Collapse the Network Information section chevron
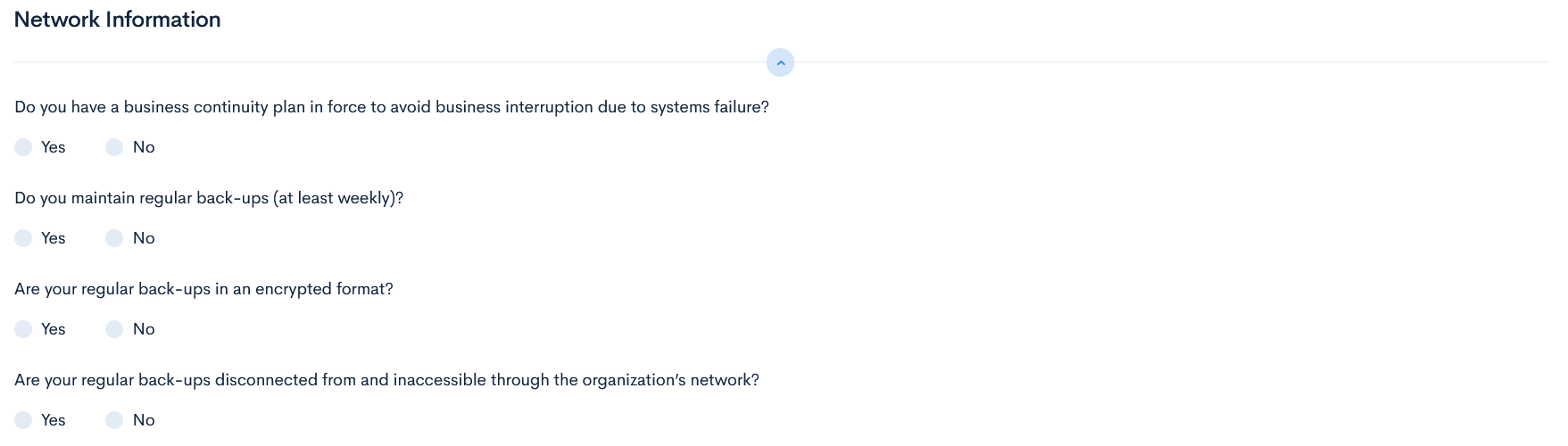Screen dimensions: 1568x446 [780, 62]
